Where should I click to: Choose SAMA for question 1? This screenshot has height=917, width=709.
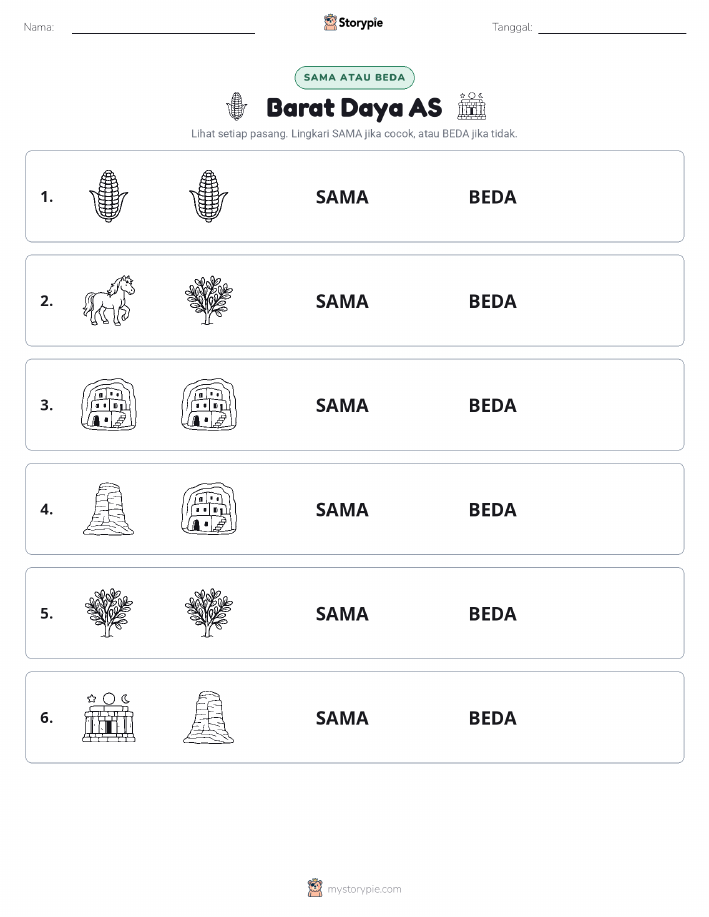coord(342,197)
